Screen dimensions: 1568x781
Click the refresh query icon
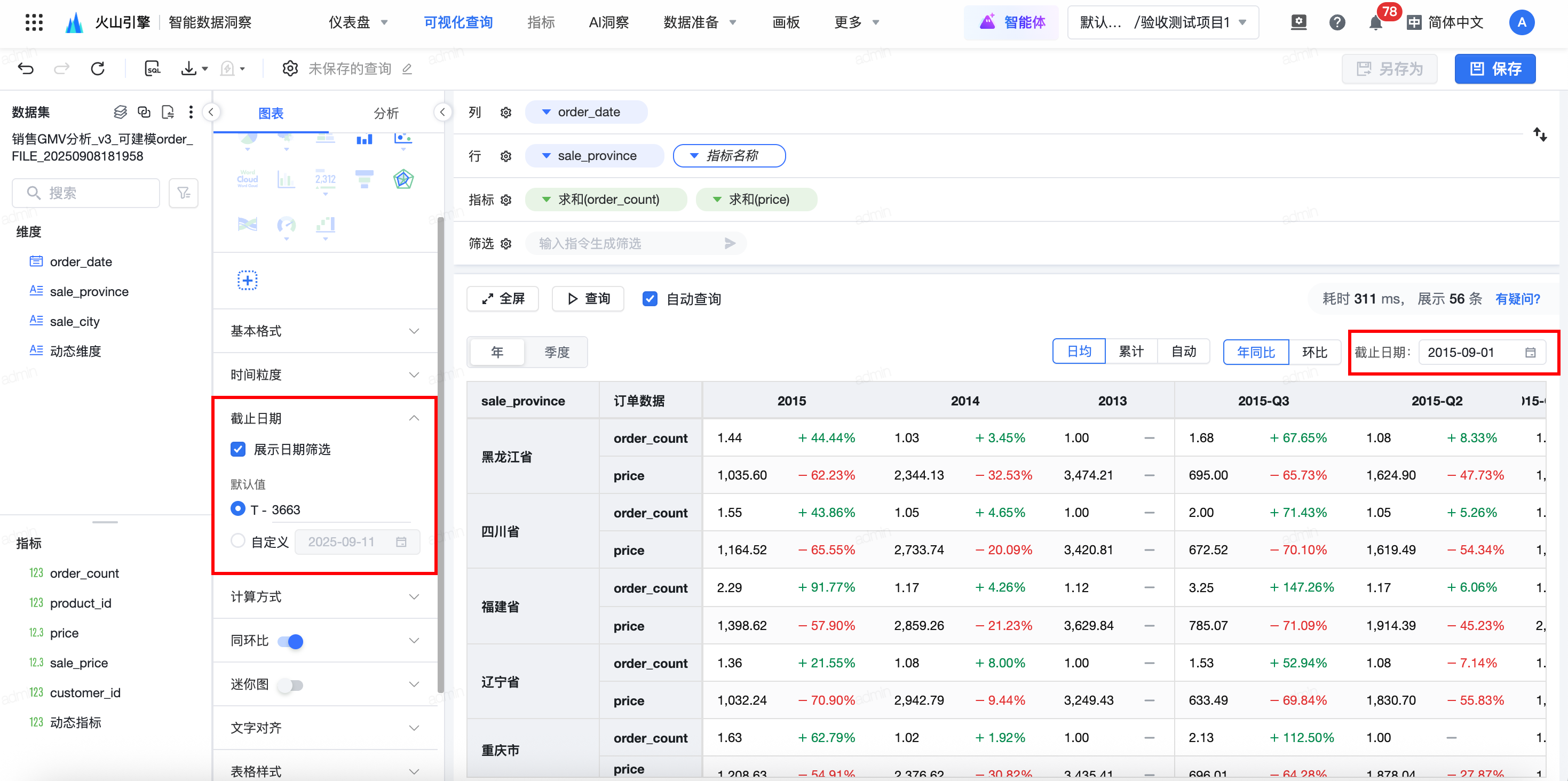[x=97, y=69]
